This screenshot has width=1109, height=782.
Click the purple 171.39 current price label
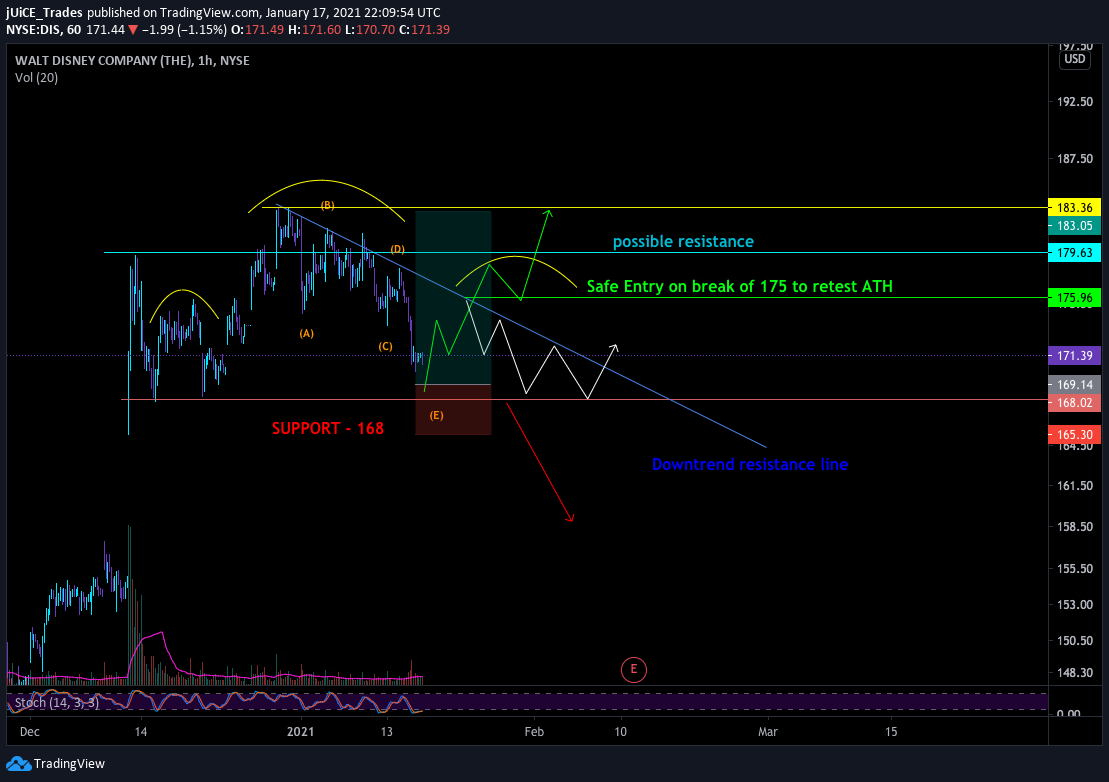pyautogui.click(x=1074, y=356)
